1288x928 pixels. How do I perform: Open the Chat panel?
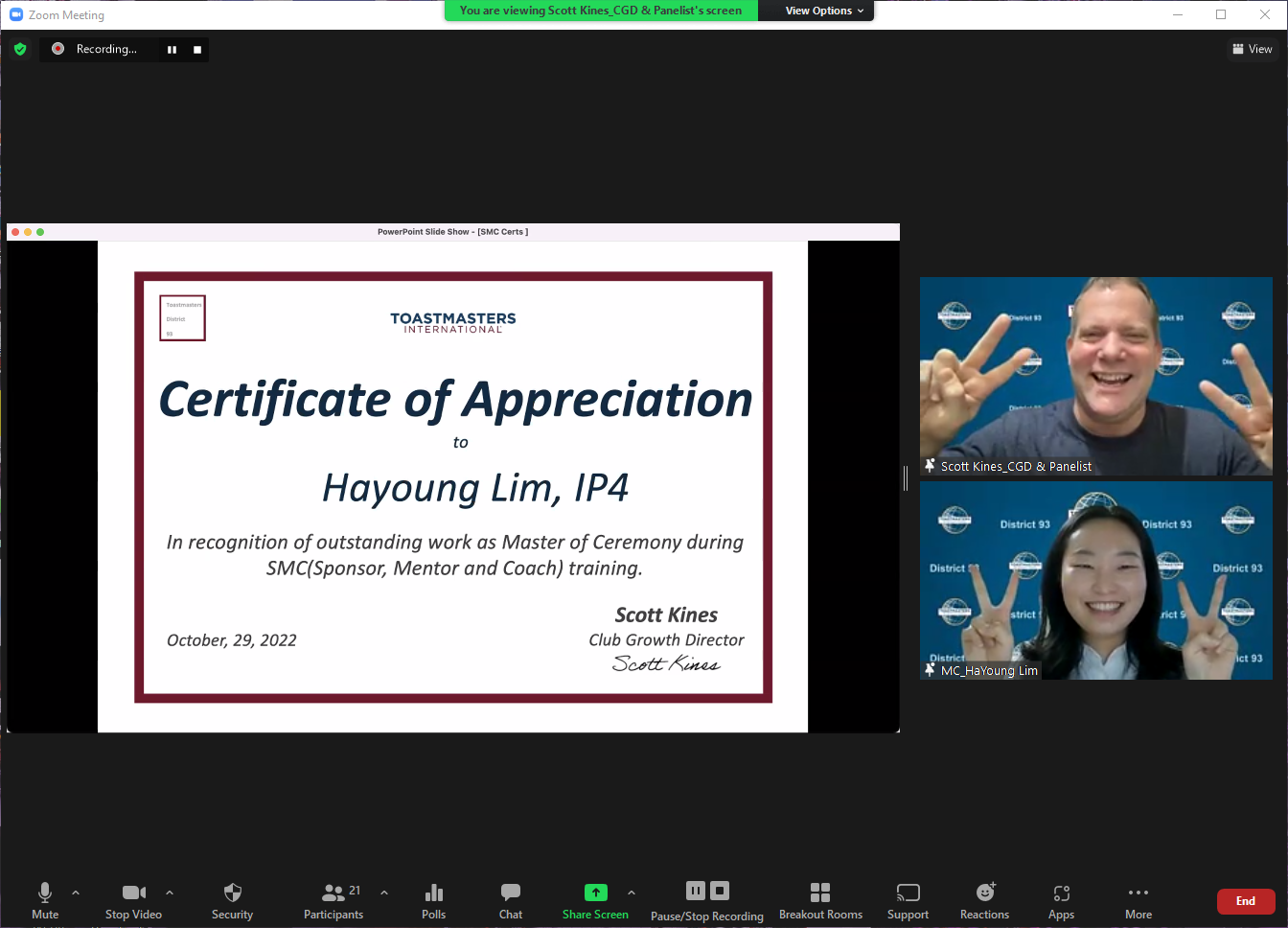(x=511, y=901)
